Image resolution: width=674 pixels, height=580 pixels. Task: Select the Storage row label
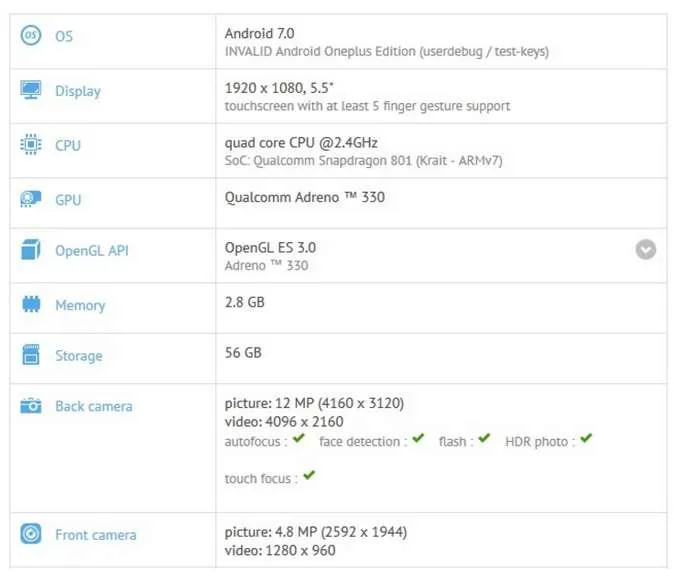coord(79,356)
